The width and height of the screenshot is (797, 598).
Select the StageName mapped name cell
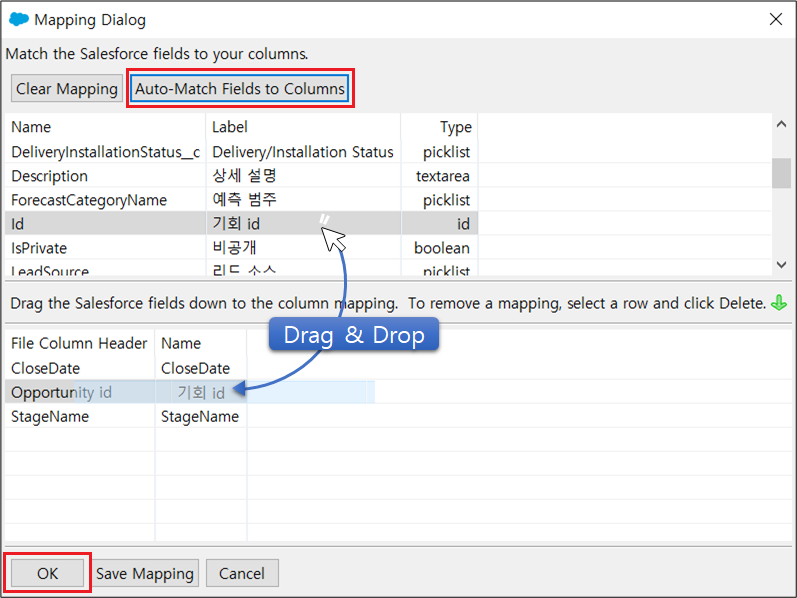point(201,416)
